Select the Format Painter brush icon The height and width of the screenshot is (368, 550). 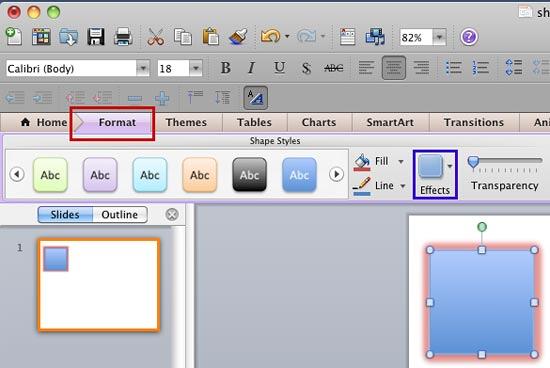238,36
